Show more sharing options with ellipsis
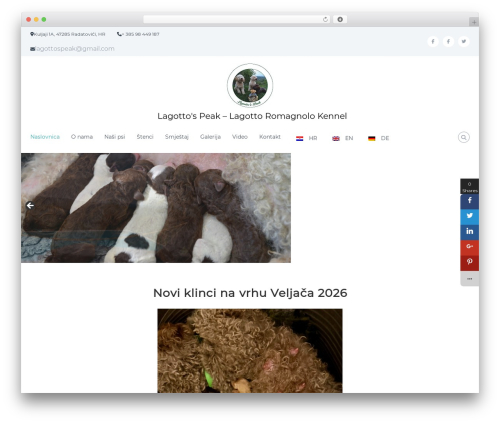 click(x=470, y=279)
